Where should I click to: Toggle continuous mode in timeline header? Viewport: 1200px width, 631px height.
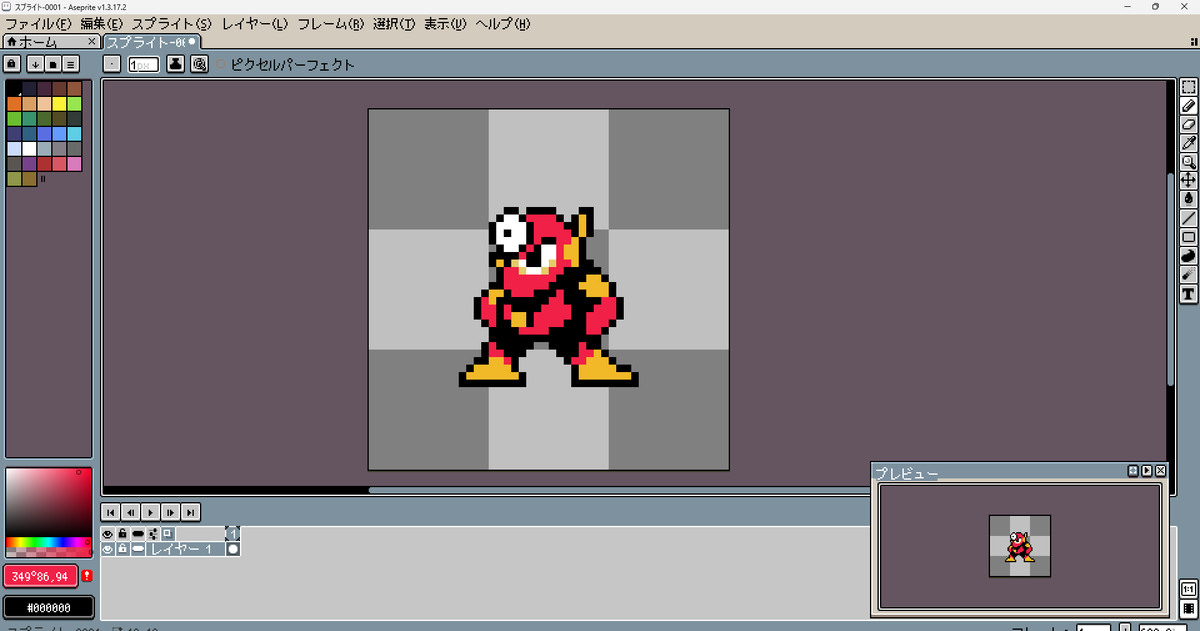coord(138,534)
